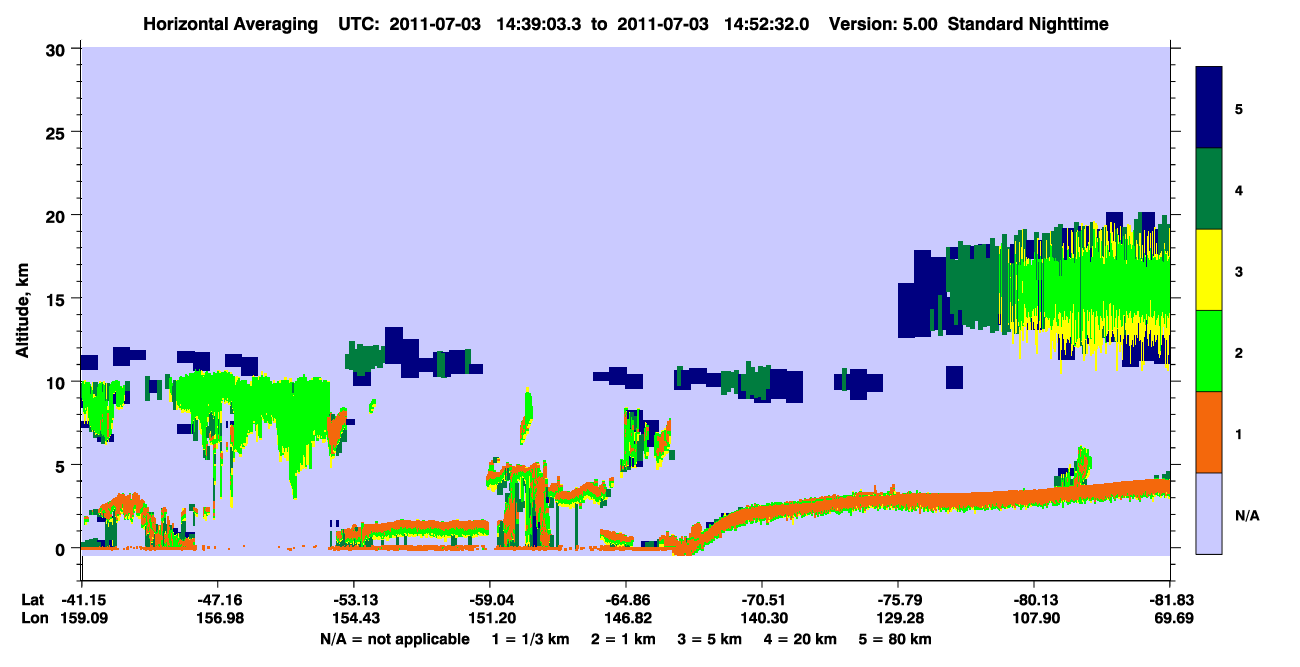Click the 'Lon' row label
1300x667 pixels.
pyautogui.click(x=34, y=618)
